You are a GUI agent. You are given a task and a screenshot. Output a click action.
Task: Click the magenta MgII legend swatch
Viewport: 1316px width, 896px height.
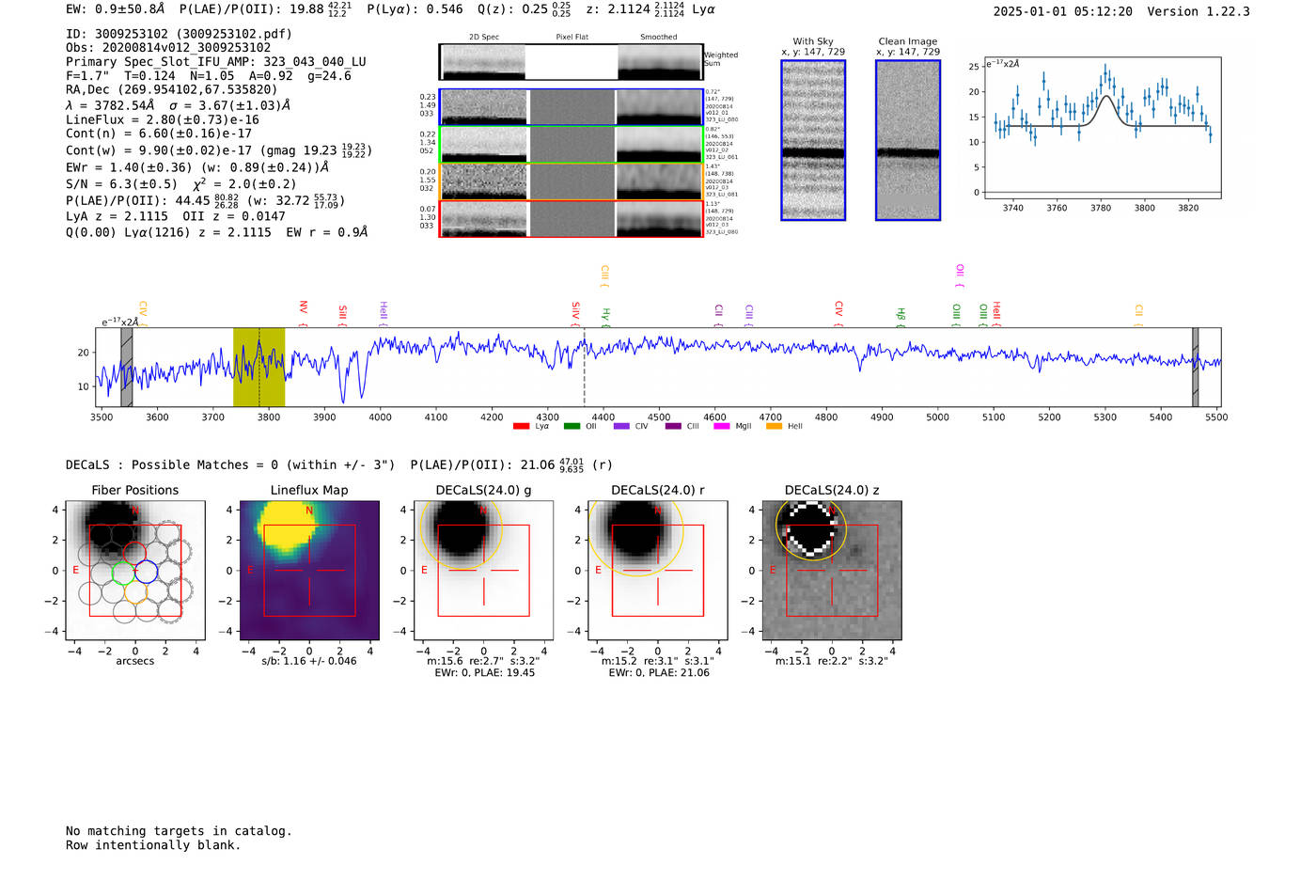point(722,426)
